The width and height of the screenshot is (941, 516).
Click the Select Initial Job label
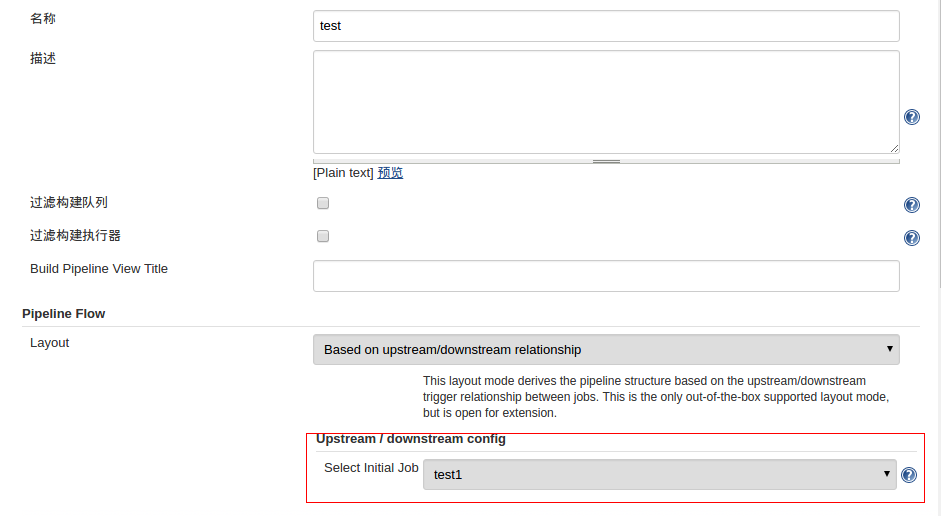pos(371,468)
